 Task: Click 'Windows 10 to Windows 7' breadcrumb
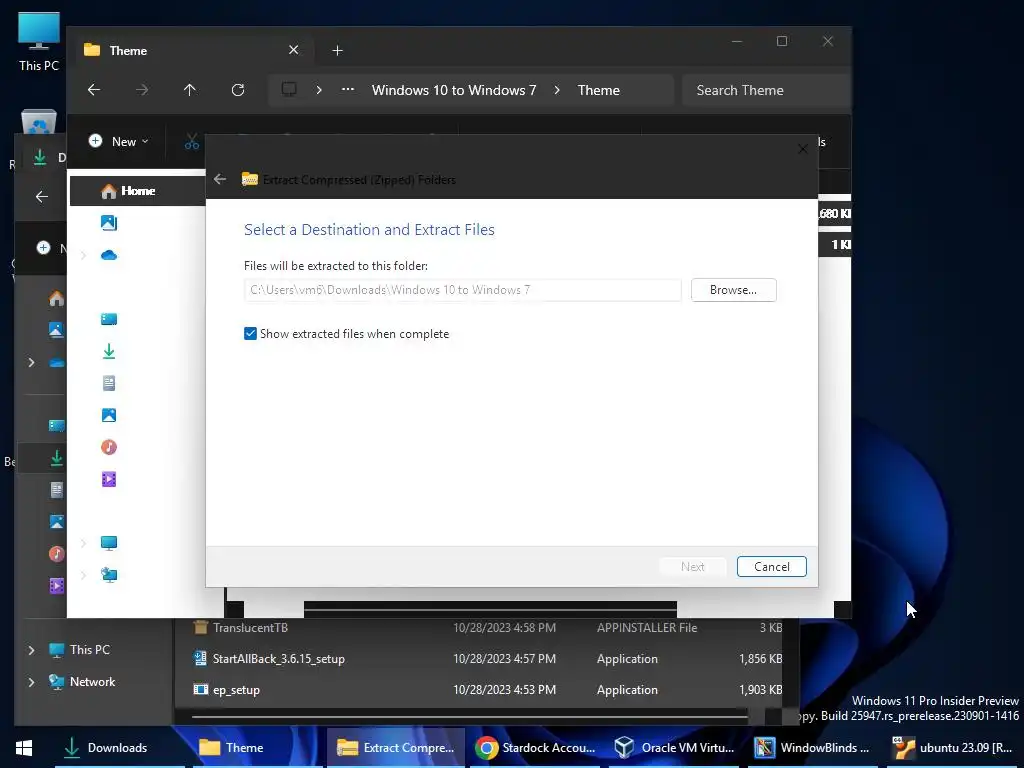pos(454,90)
